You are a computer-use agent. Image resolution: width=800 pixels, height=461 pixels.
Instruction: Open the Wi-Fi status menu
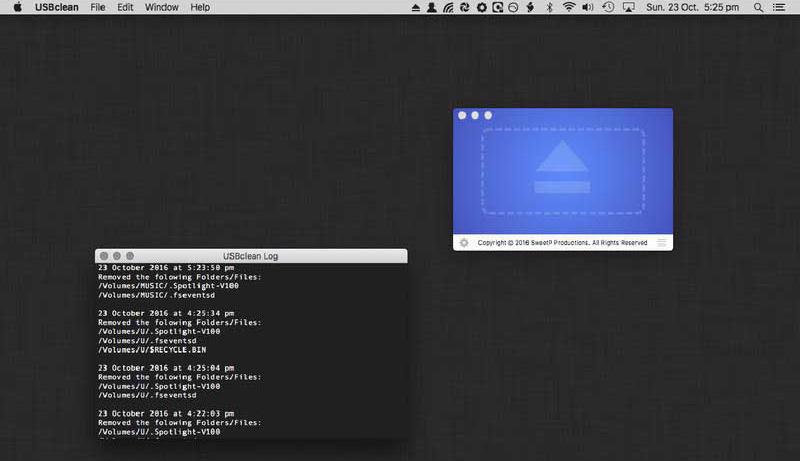(569, 7)
